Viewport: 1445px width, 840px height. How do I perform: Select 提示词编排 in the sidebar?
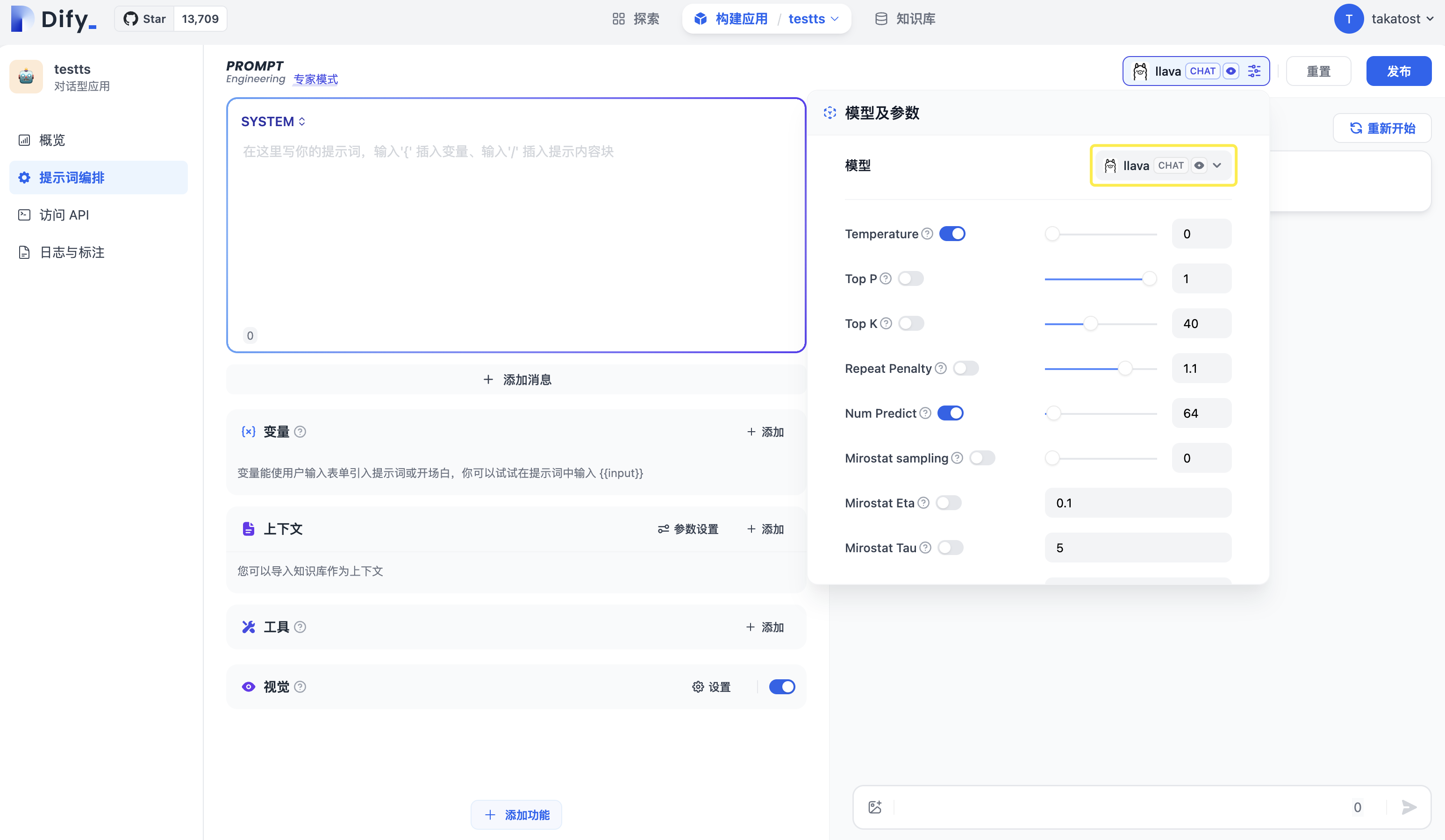pos(71,177)
